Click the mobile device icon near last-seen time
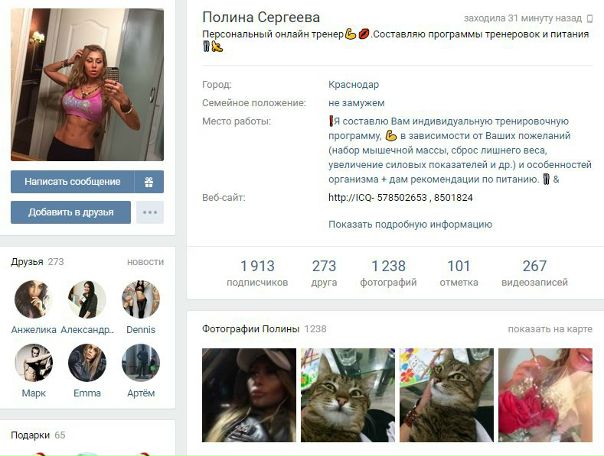Image resolution: width=604 pixels, height=456 pixels. [589, 18]
